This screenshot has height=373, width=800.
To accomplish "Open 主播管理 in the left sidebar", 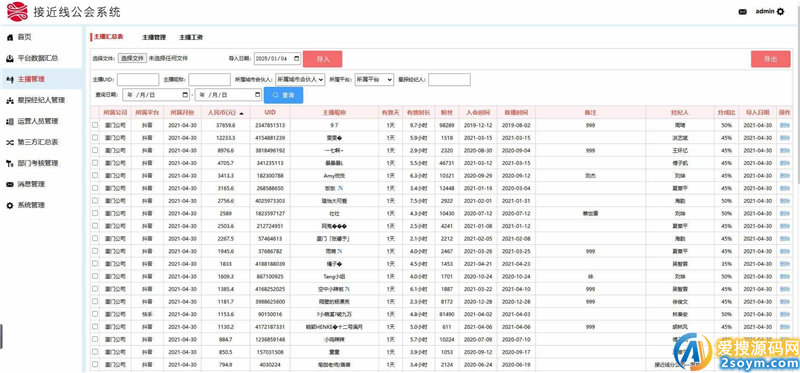I will pos(41,79).
